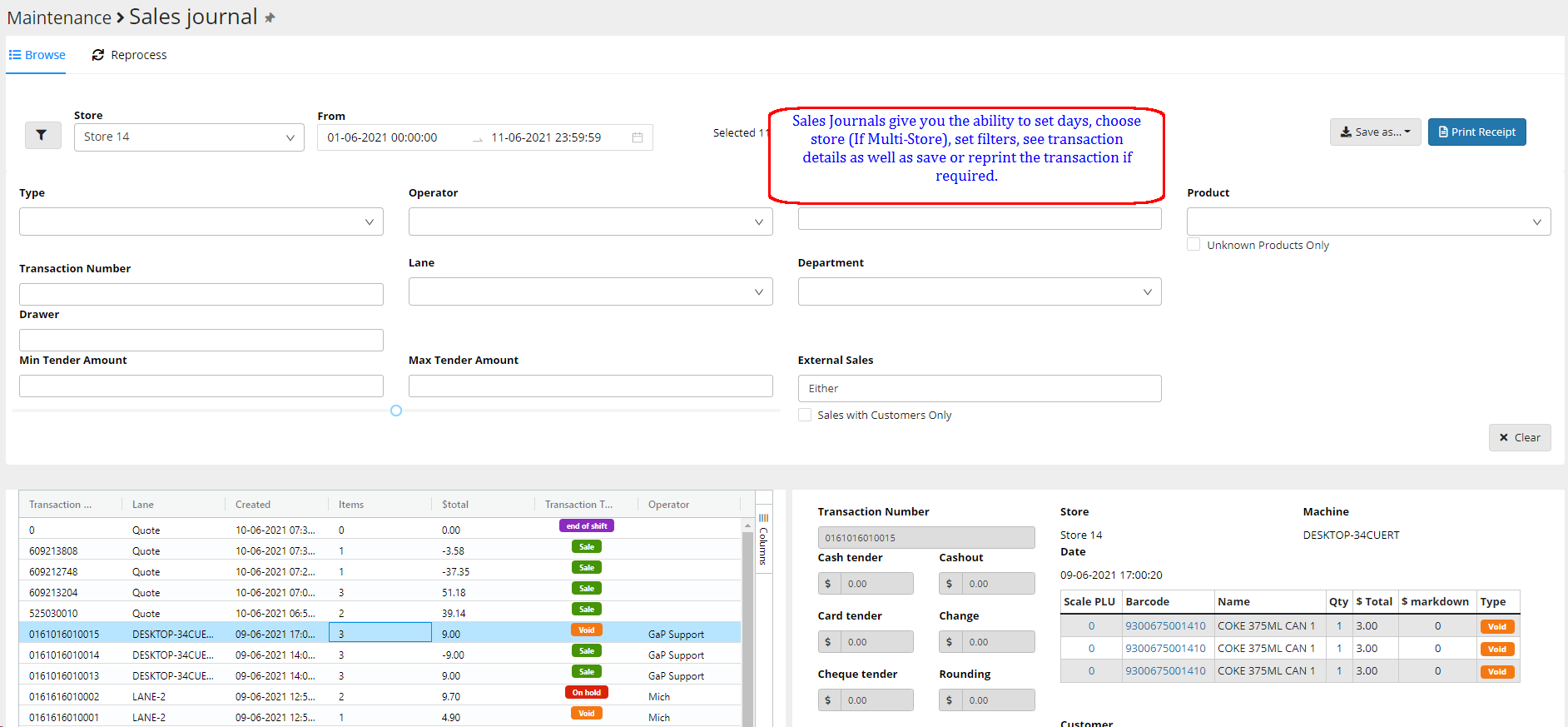Click Sale badge in row 525030010
This screenshot has height=727, width=1568.
[x=587, y=610]
